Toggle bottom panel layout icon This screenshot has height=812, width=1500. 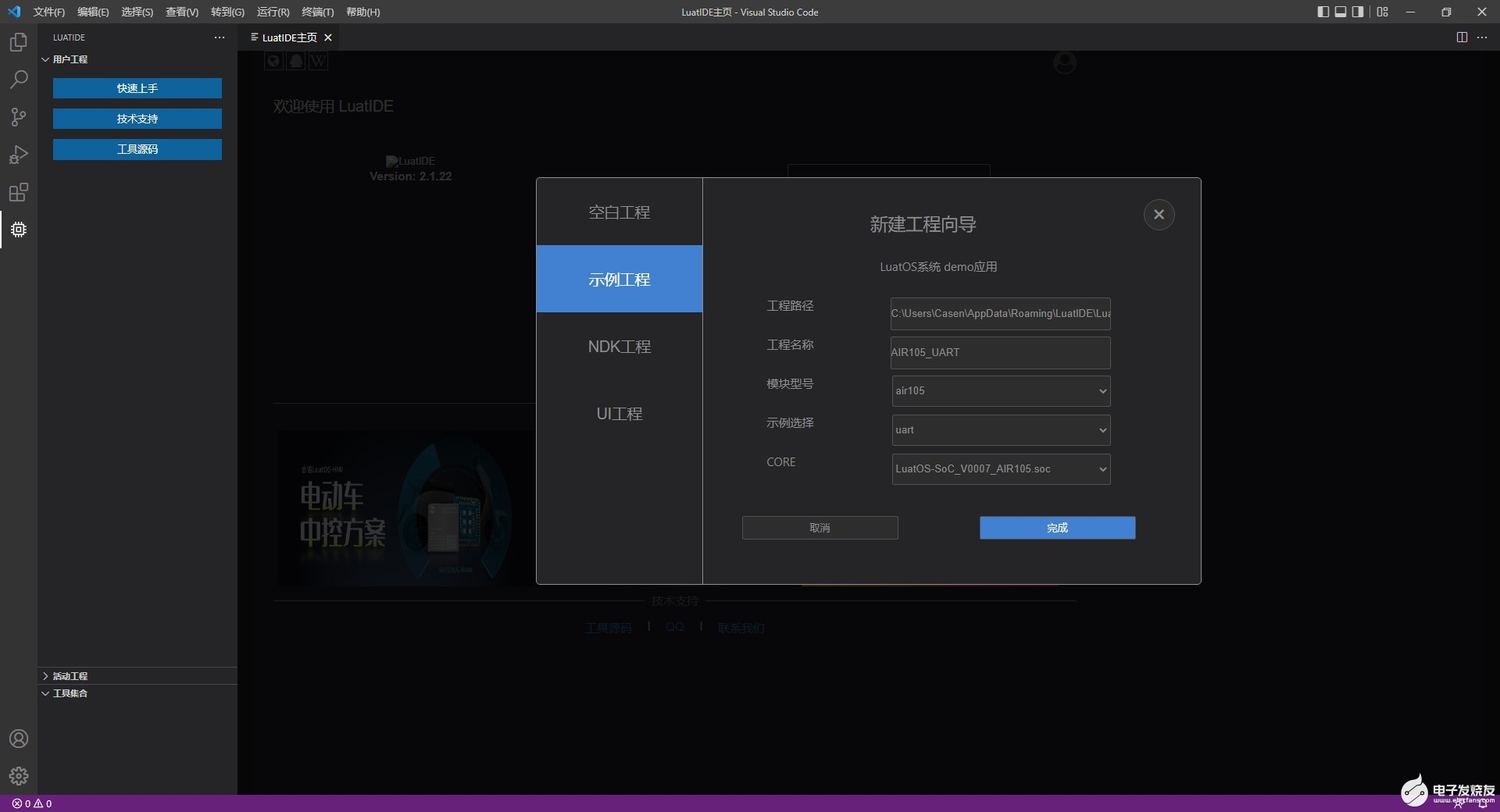click(1341, 12)
